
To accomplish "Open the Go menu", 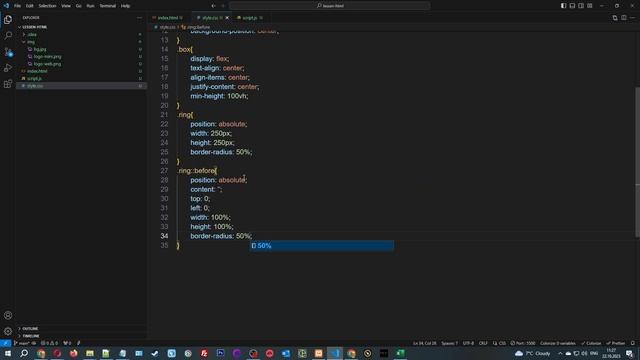I will 78,6.
